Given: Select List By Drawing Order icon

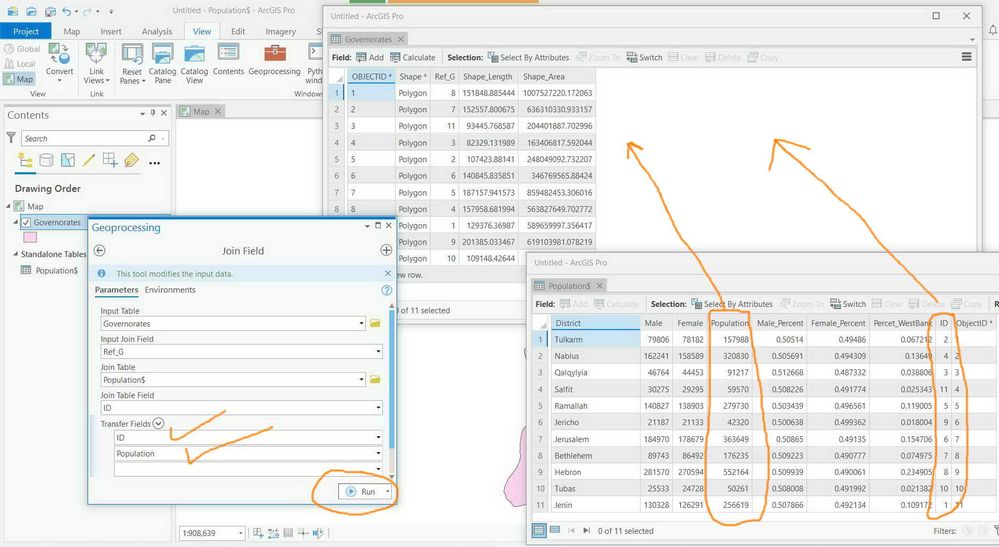Looking at the screenshot, I should 25,160.
